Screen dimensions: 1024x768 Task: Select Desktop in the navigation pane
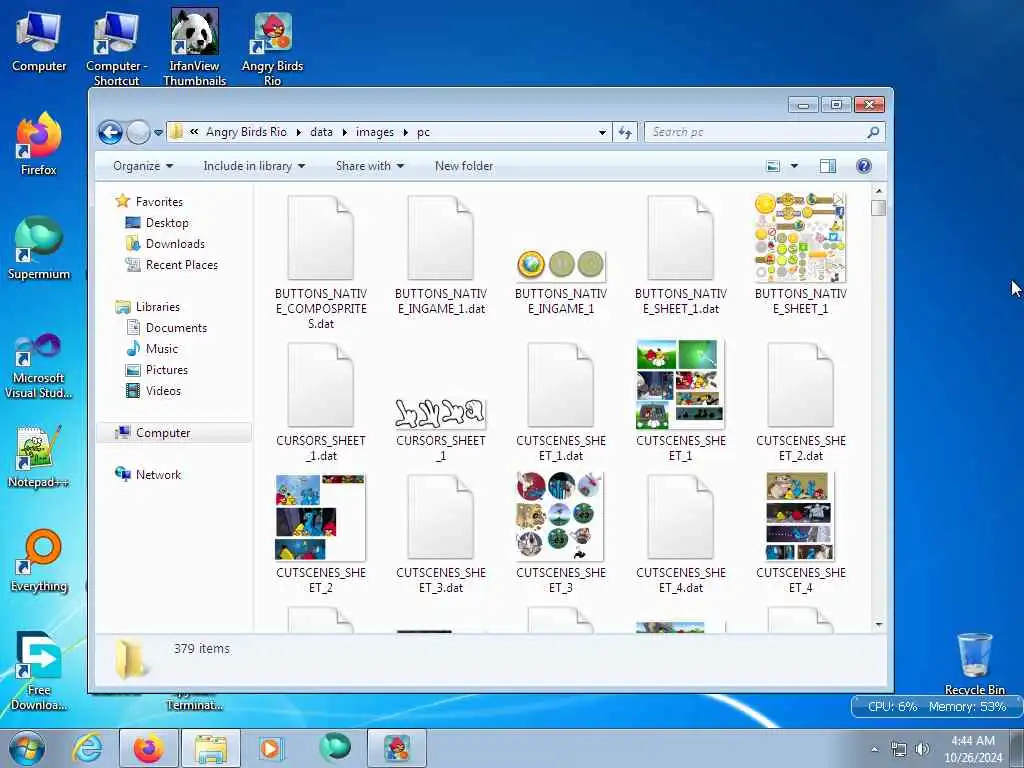[x=167, y=223]
